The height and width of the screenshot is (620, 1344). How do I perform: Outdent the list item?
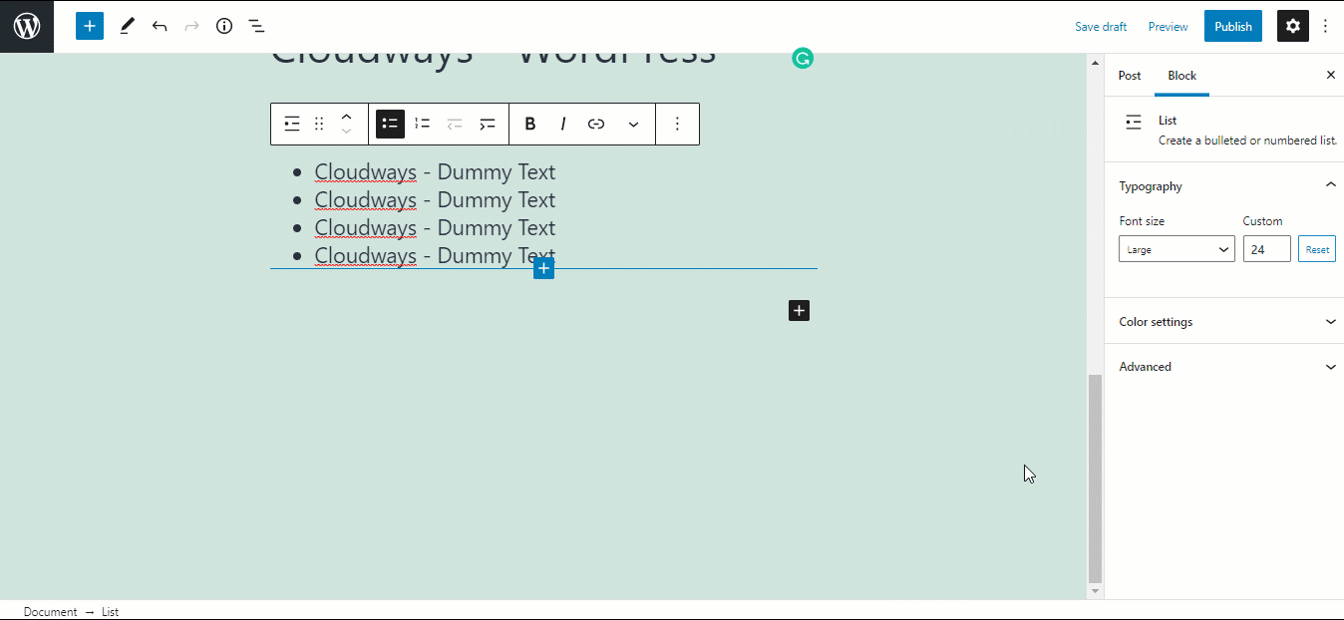455,124
